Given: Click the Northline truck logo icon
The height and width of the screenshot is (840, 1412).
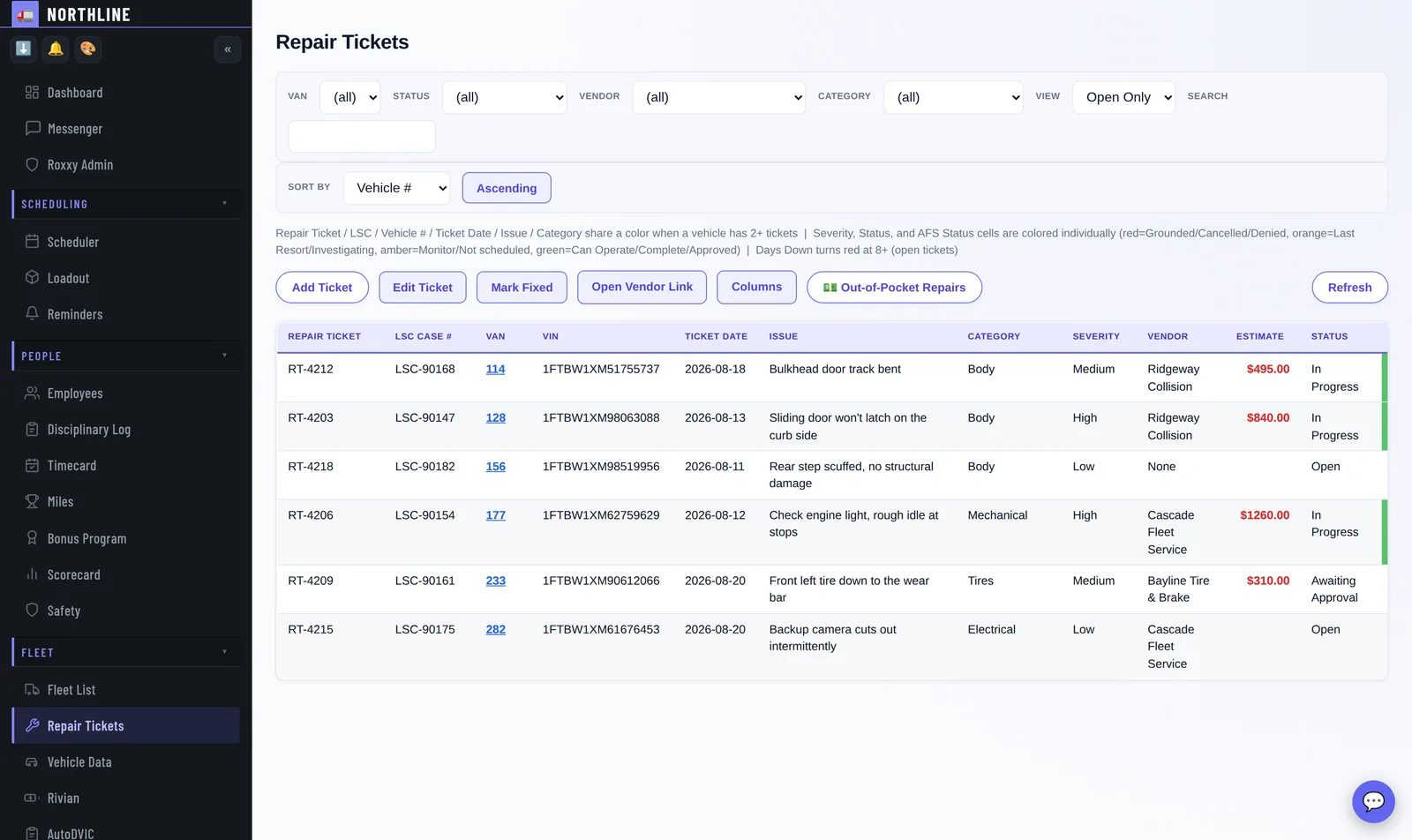Looking at the screenshot, I should [25, 14].
